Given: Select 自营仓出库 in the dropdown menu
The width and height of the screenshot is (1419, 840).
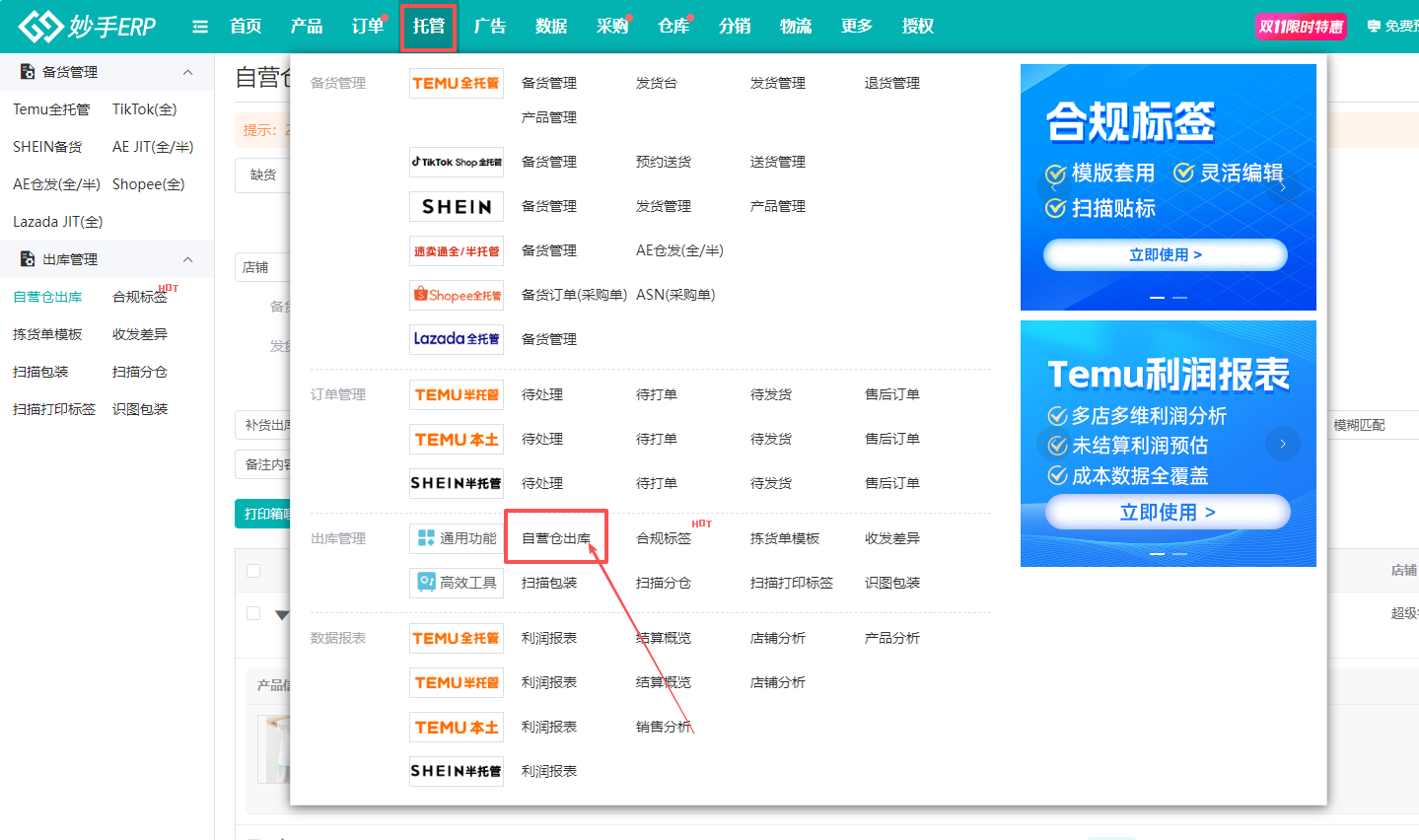Looking at the screenshot, I should coord(555,538).
